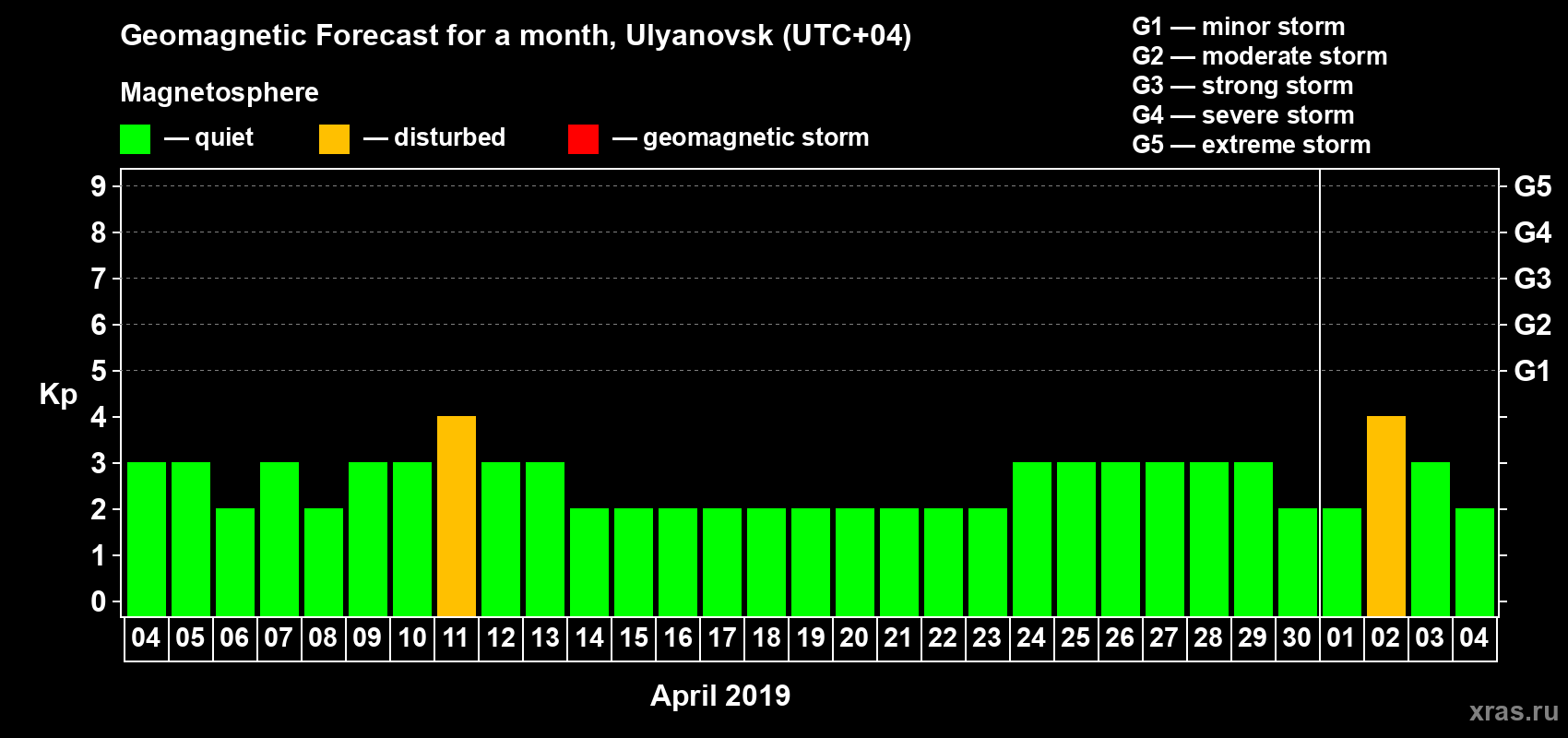Image resolution: width=1568 pixels, height=738 pixels.
Task: Select the green bar above date 19
Action: [x=811, y=563]
